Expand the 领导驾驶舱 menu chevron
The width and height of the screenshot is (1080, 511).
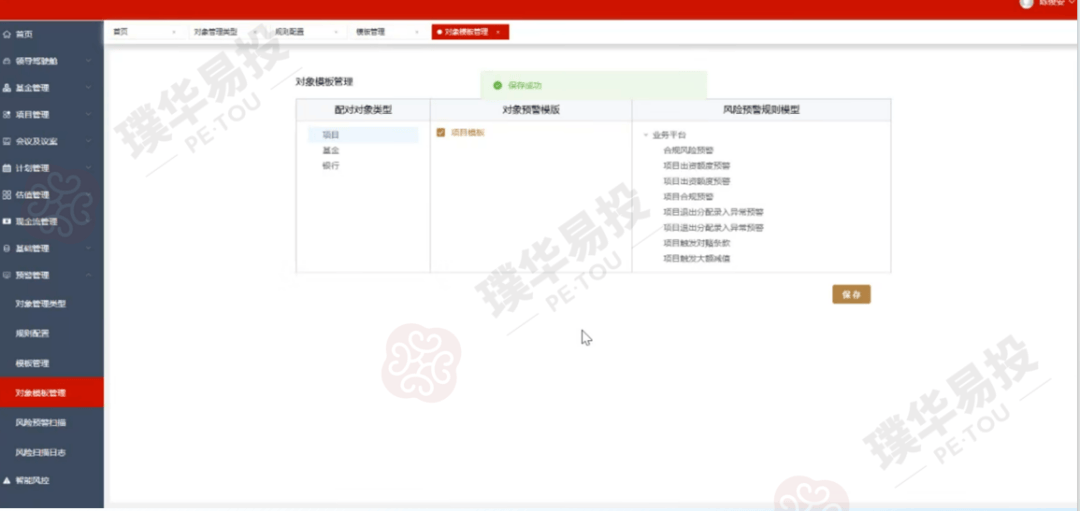(x=89, y=61)
